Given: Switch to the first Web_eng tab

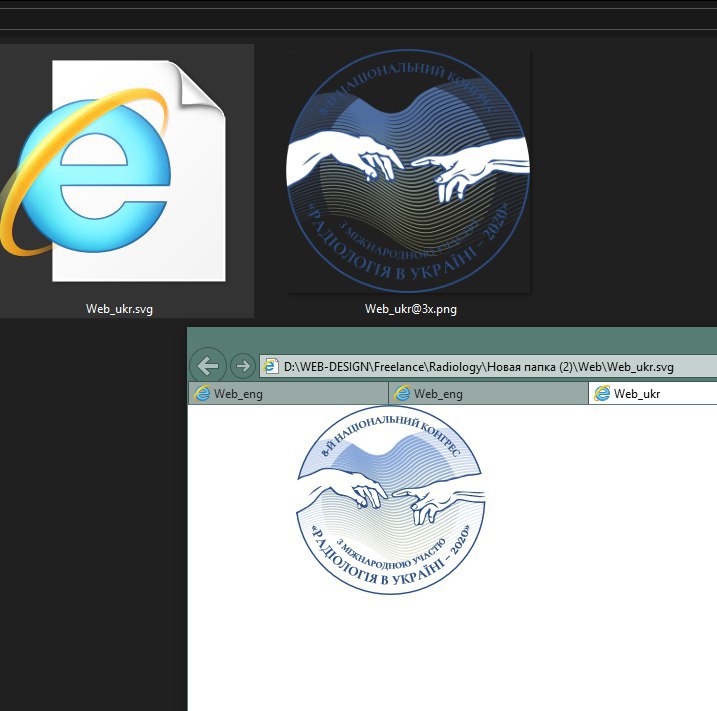Looking at the screenshot, I should [x=288, y=394].
